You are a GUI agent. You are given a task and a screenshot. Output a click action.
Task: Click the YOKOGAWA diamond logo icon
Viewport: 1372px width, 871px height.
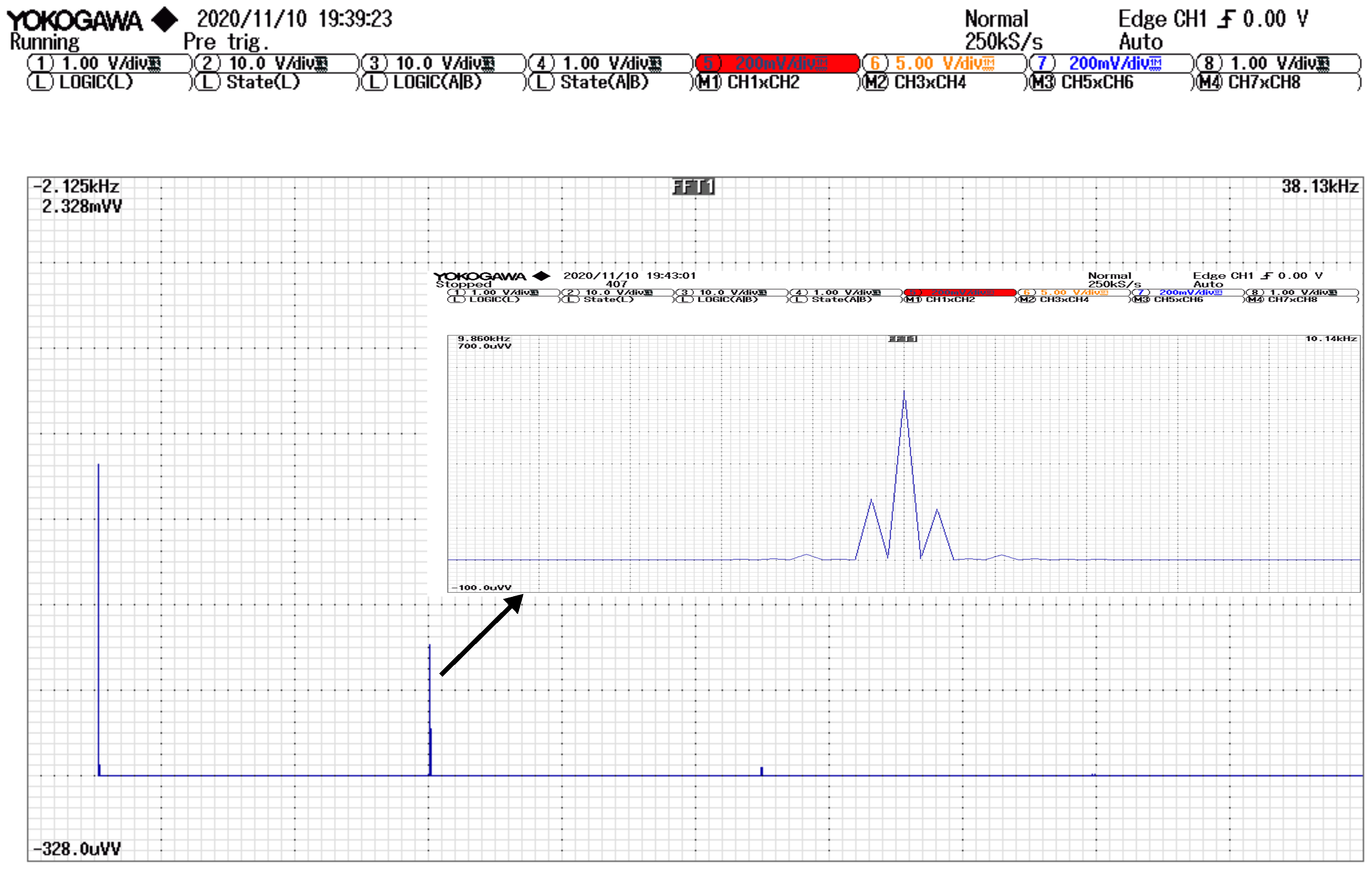pos(165,19)
